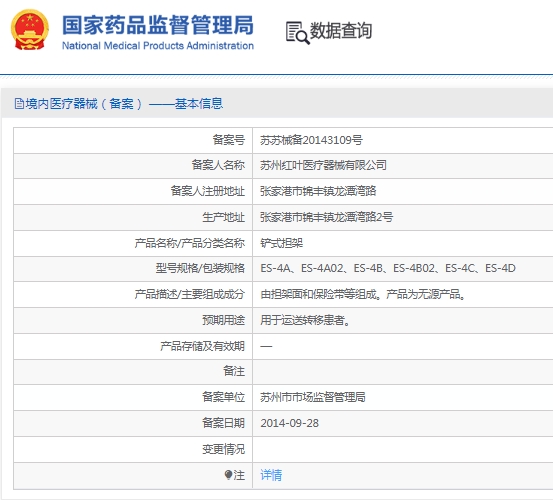This screenshot has width=553, height=500.
Task: Select the 备案人注册地址 label
Action: 207,191
